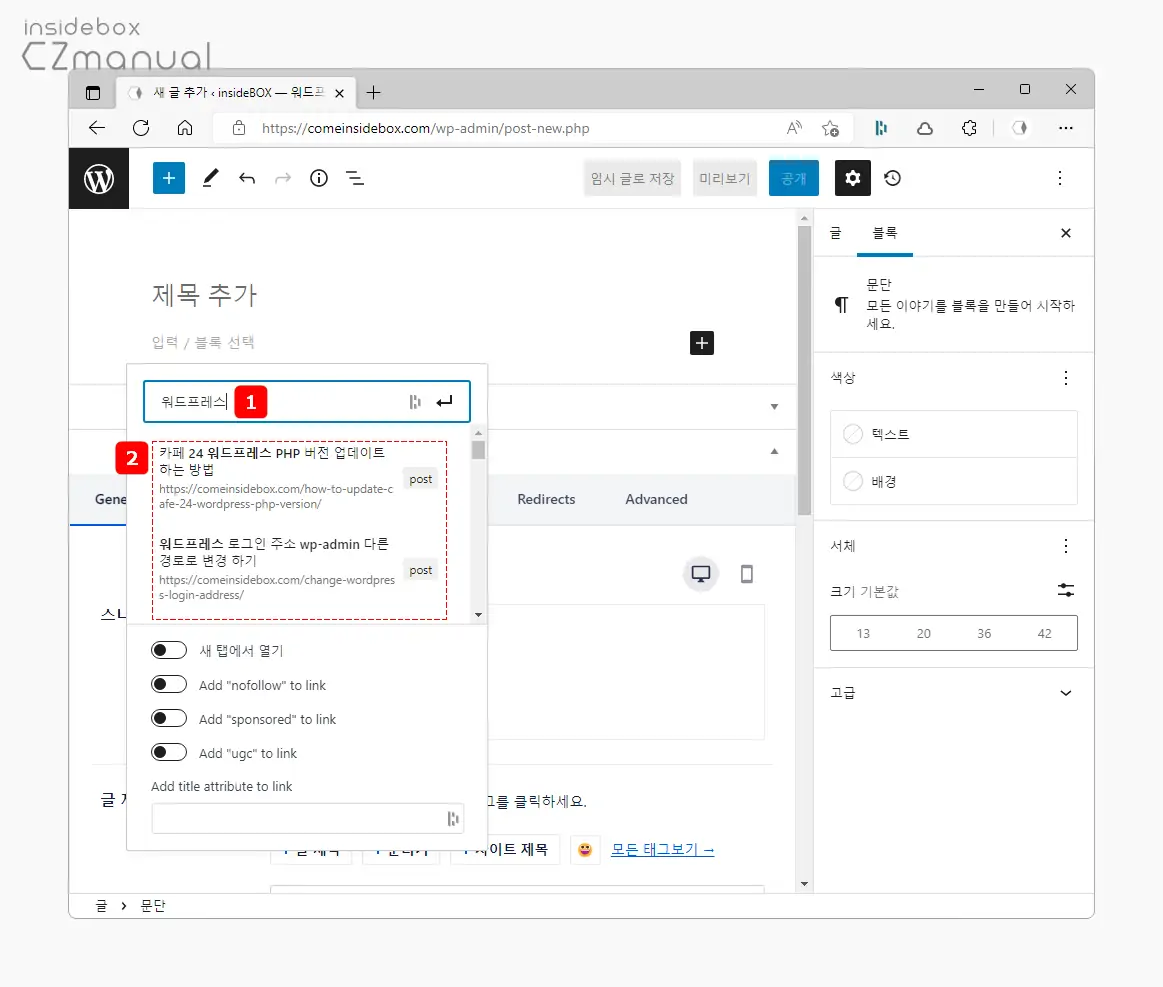The height and width of the screenshot is (987, 1163).
Task: Toggle Add "nofollow" to link
Action: click(x=169, y=684)
